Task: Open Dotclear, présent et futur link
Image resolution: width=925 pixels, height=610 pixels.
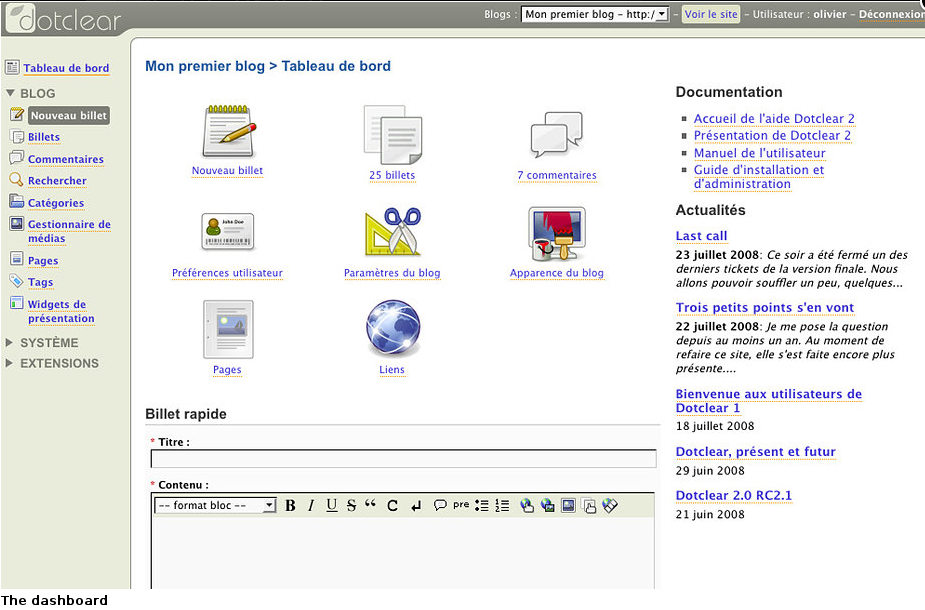Action: (756, 452)
